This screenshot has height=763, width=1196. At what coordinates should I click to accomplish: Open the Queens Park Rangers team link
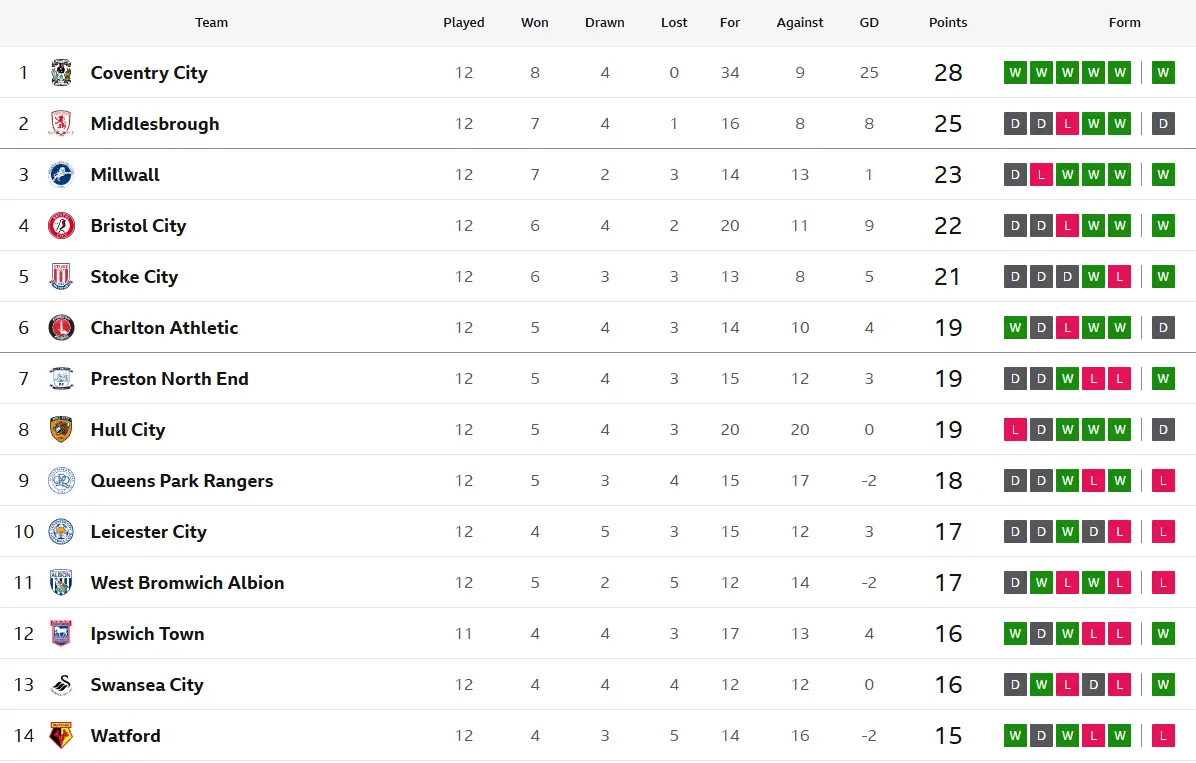click(x=181, y=481)
